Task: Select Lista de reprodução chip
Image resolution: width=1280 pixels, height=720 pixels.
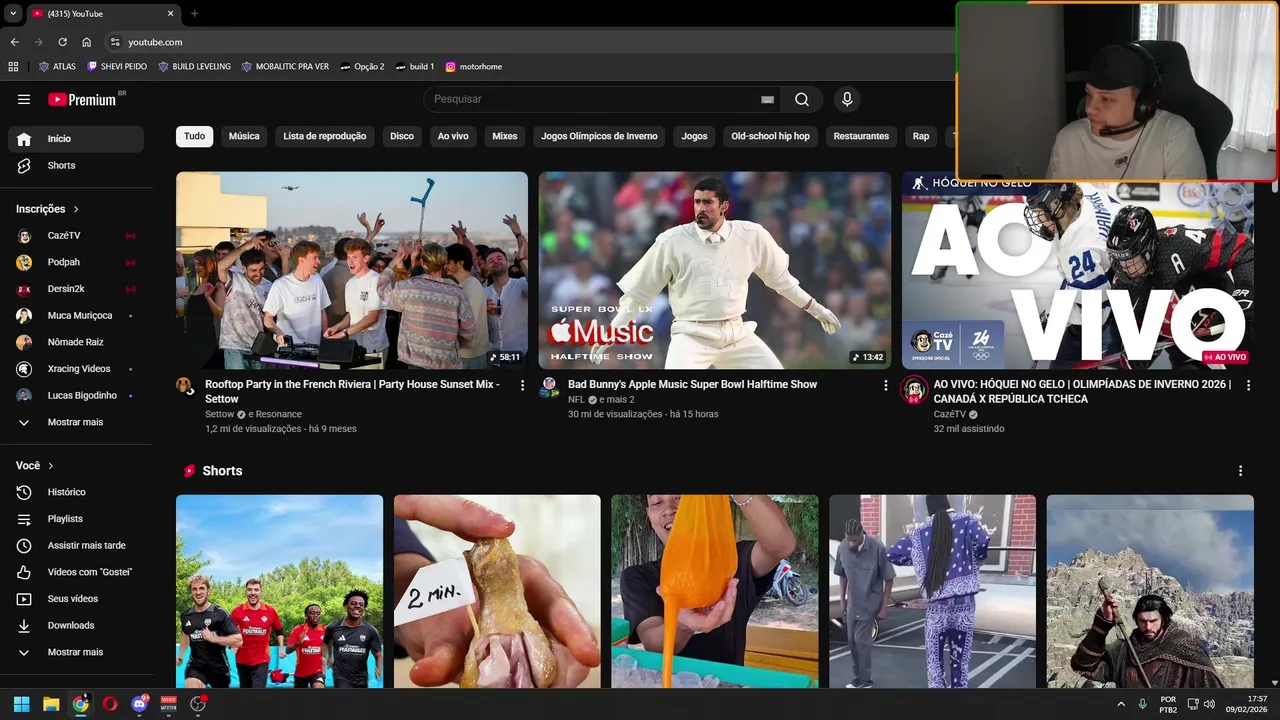Action: pyautogui.click(x=324, y=136)
